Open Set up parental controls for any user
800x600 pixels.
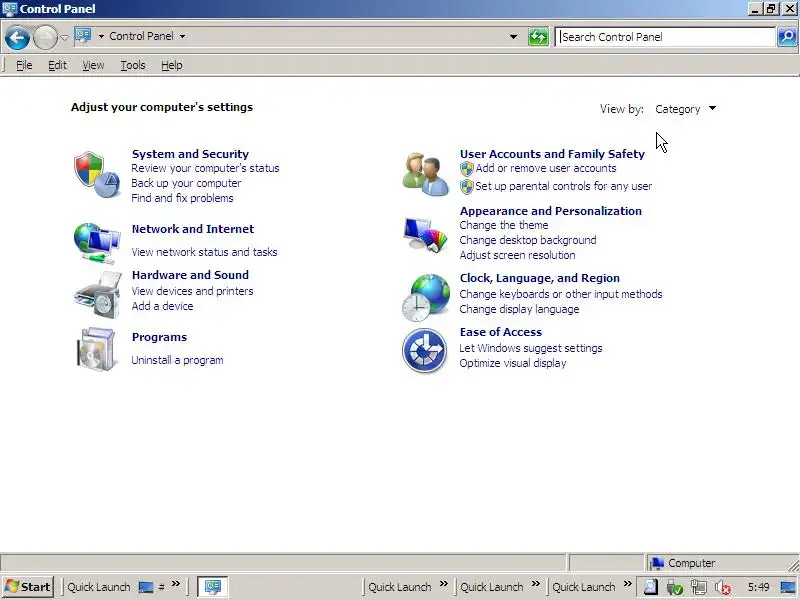click(563, 186)
